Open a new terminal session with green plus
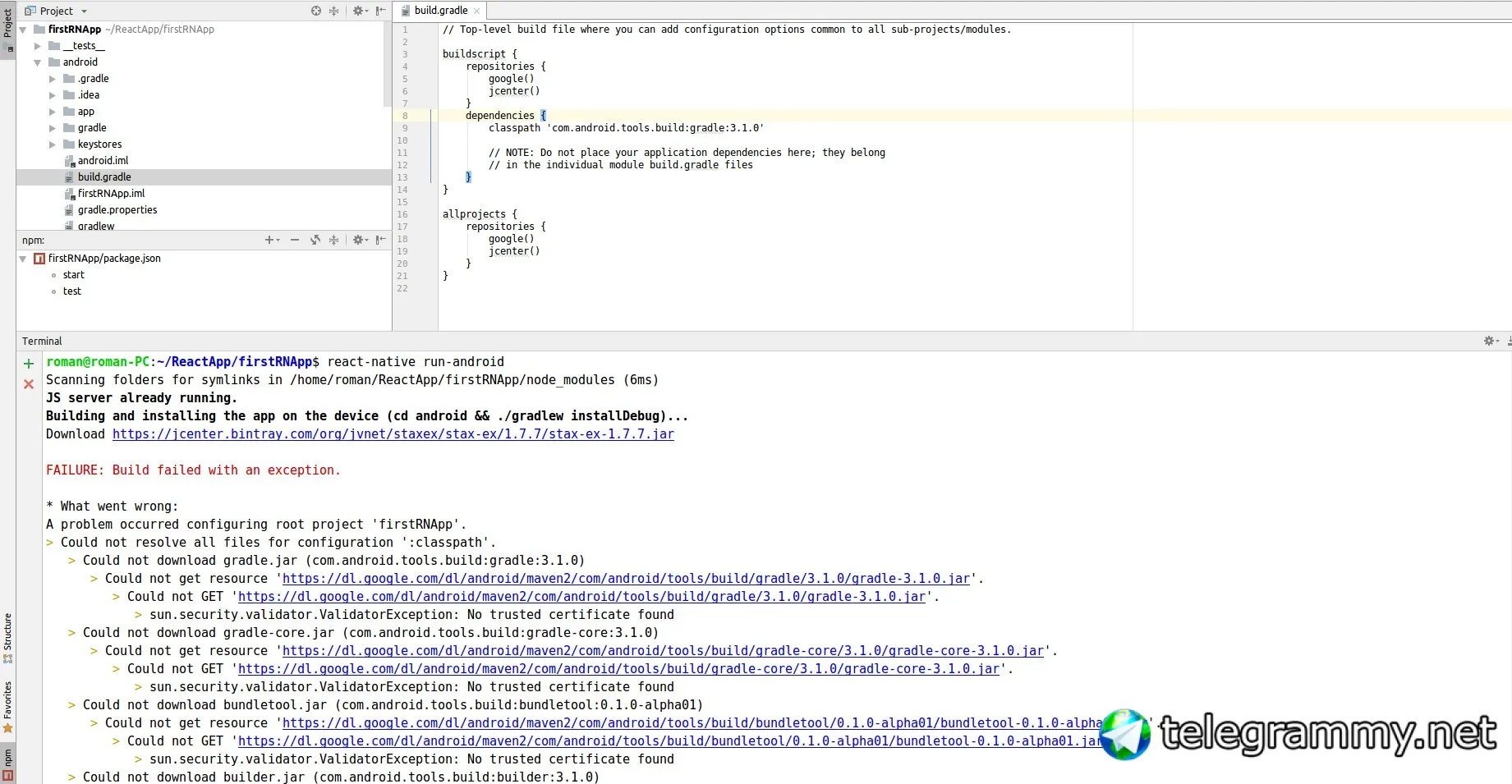Viewport: 1512px width, 784px height. coord(29,364)
